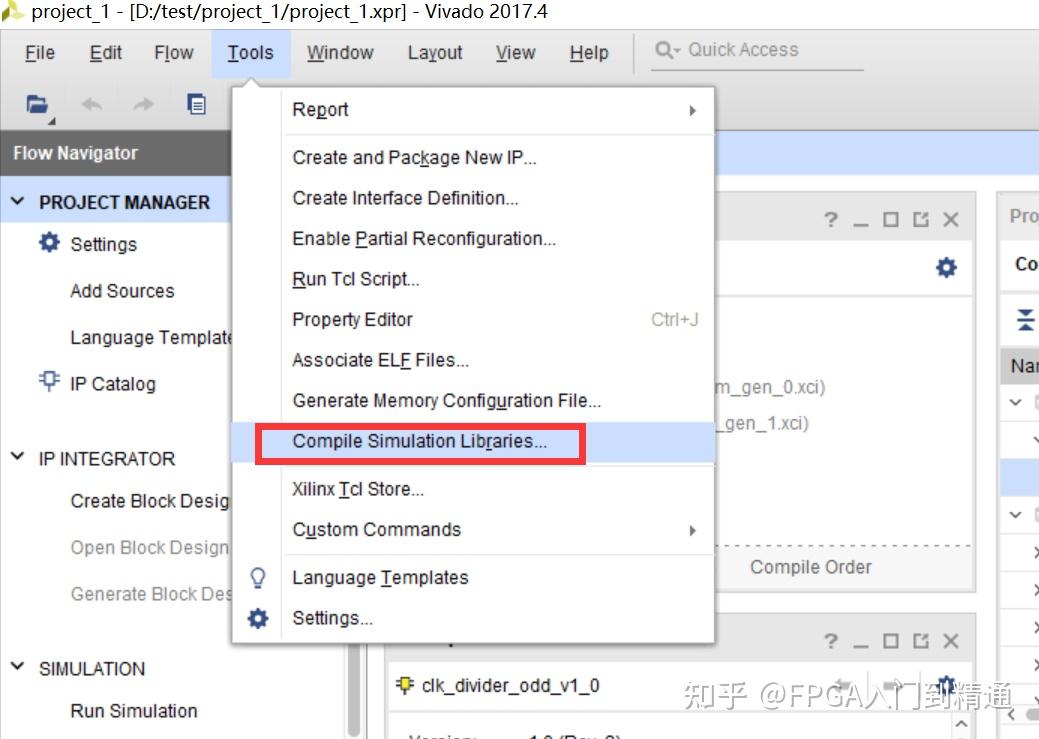This screenshot has height=739, width=1039.
Task: Open the Help menu
Action: point(588,52)
